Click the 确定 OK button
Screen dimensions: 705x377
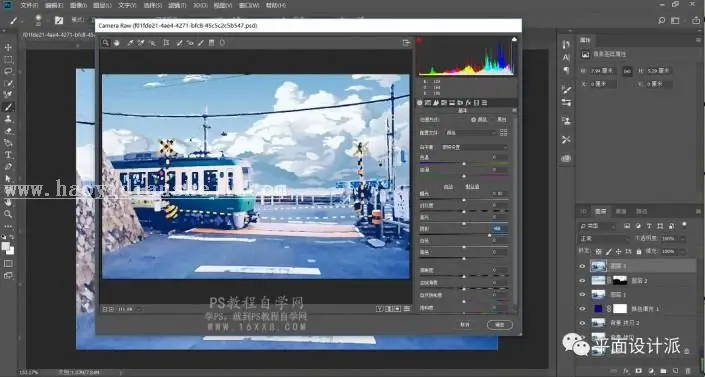coord(499,324)
